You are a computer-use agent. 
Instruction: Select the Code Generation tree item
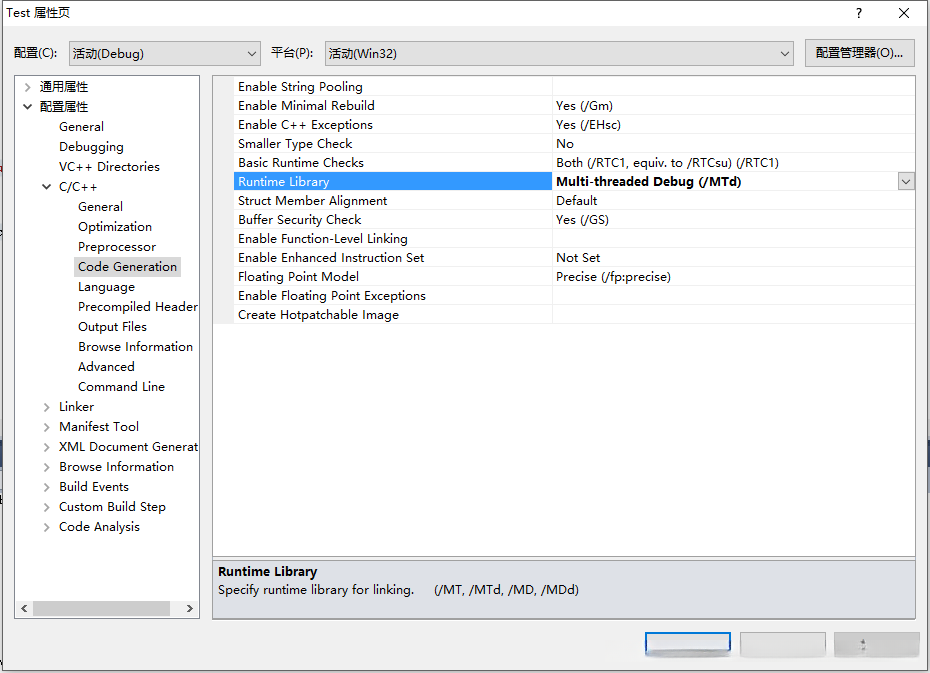point(128,267)
